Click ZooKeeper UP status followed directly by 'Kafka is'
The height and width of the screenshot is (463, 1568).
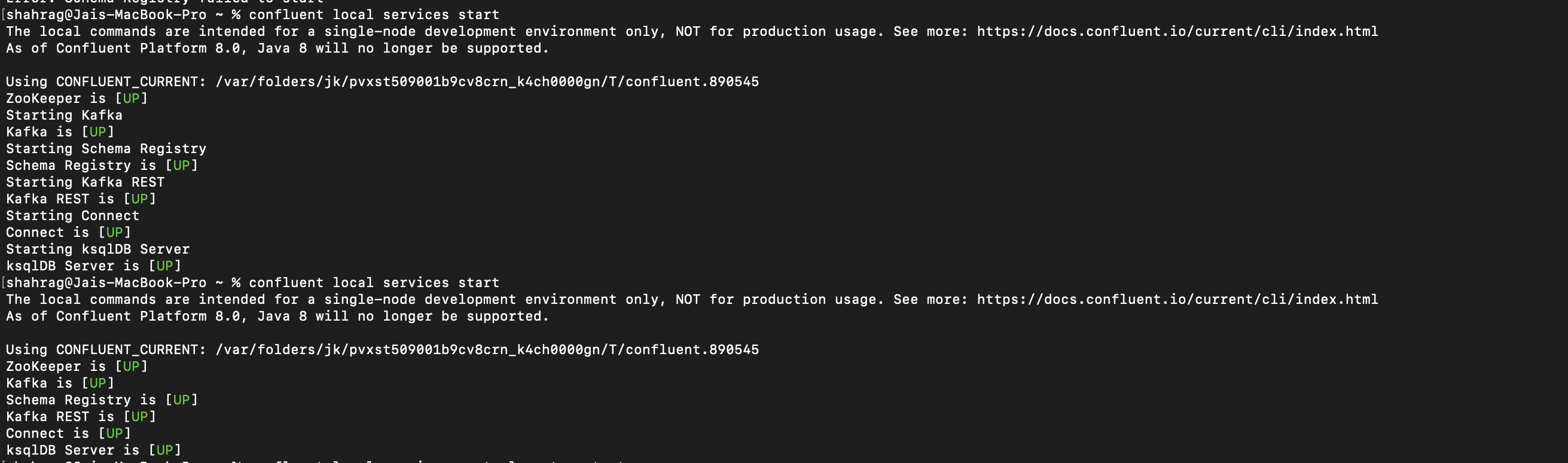coord(131,366)
